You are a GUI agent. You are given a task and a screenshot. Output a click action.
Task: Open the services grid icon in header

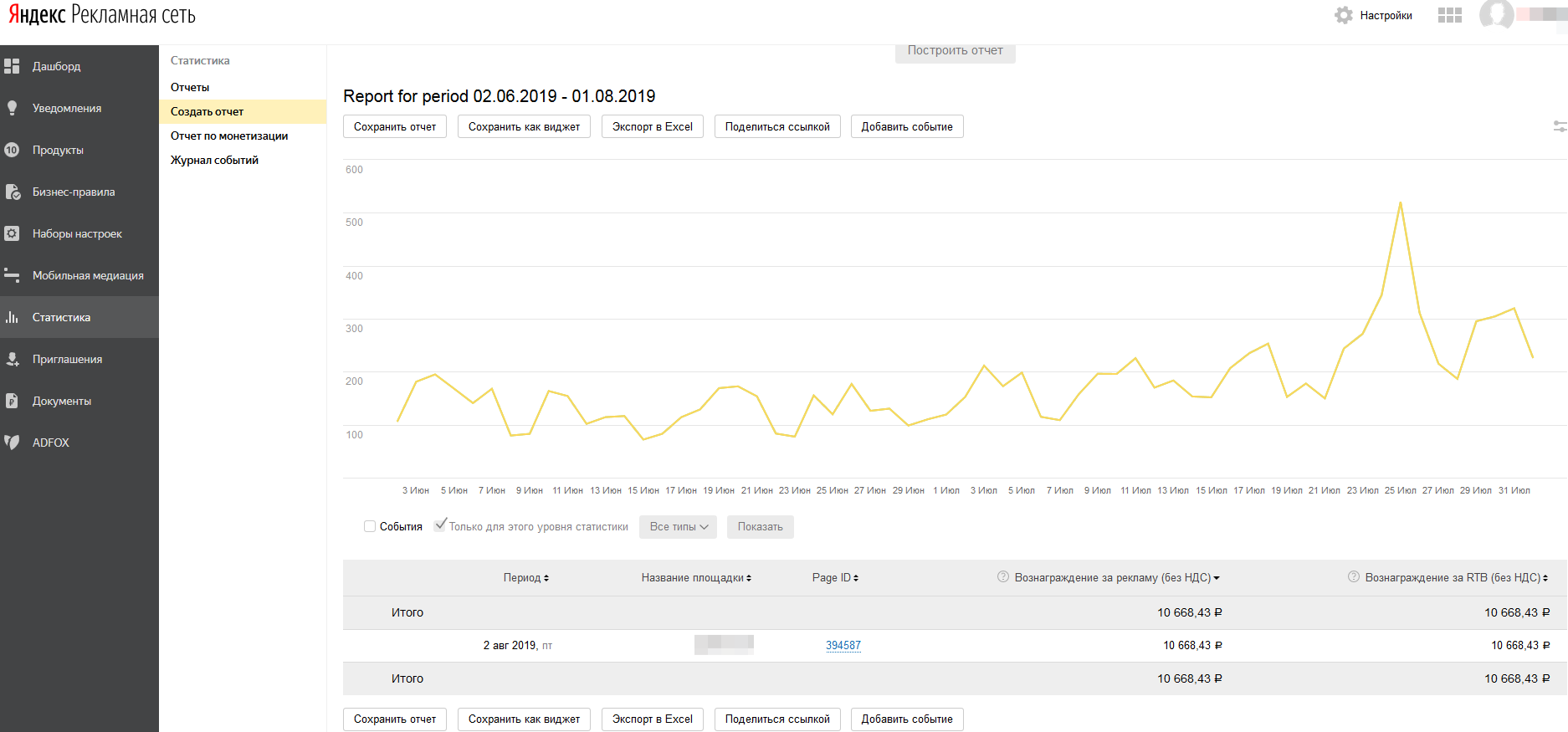(x=1449, y=15)
